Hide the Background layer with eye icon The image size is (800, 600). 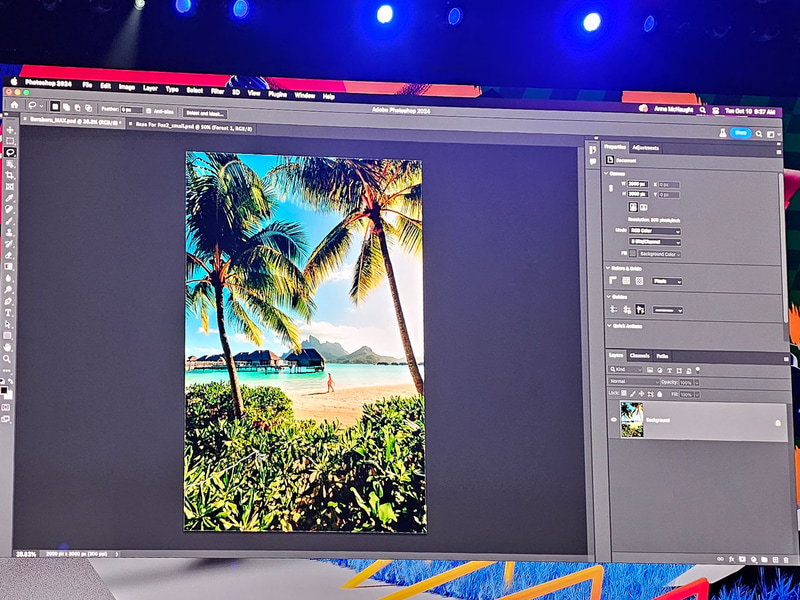[x=614, y=419]
